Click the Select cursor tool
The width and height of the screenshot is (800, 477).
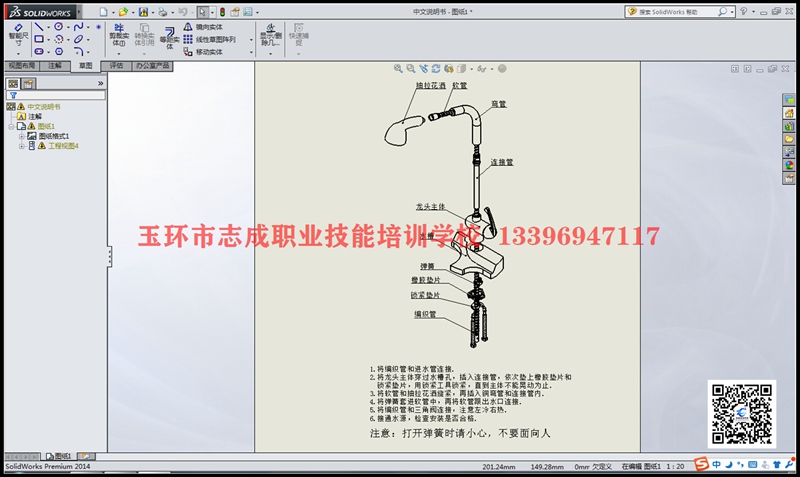pyautogui.click(x=203, y=12)
